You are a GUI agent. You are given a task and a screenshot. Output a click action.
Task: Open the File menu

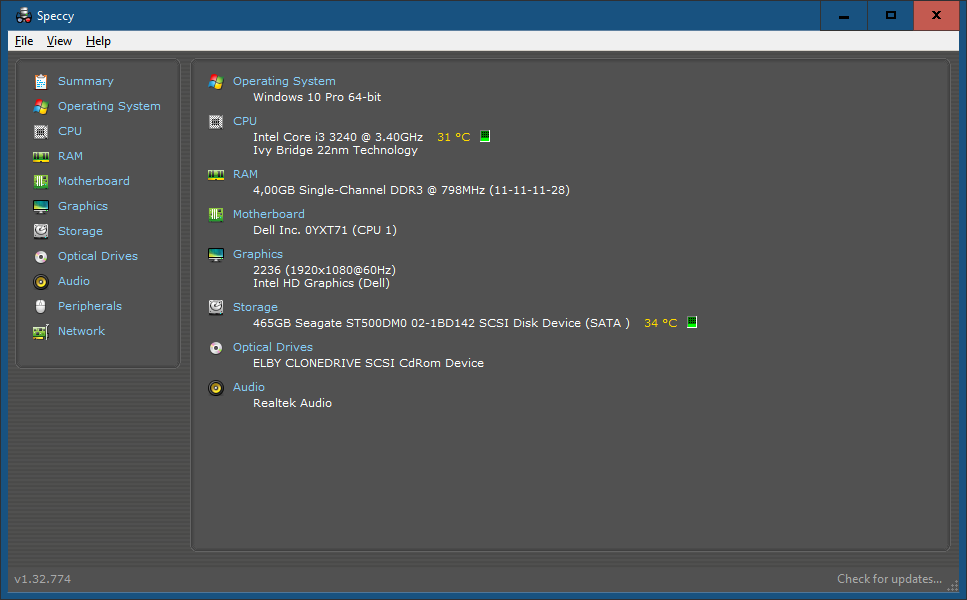[x=24, y=41]
